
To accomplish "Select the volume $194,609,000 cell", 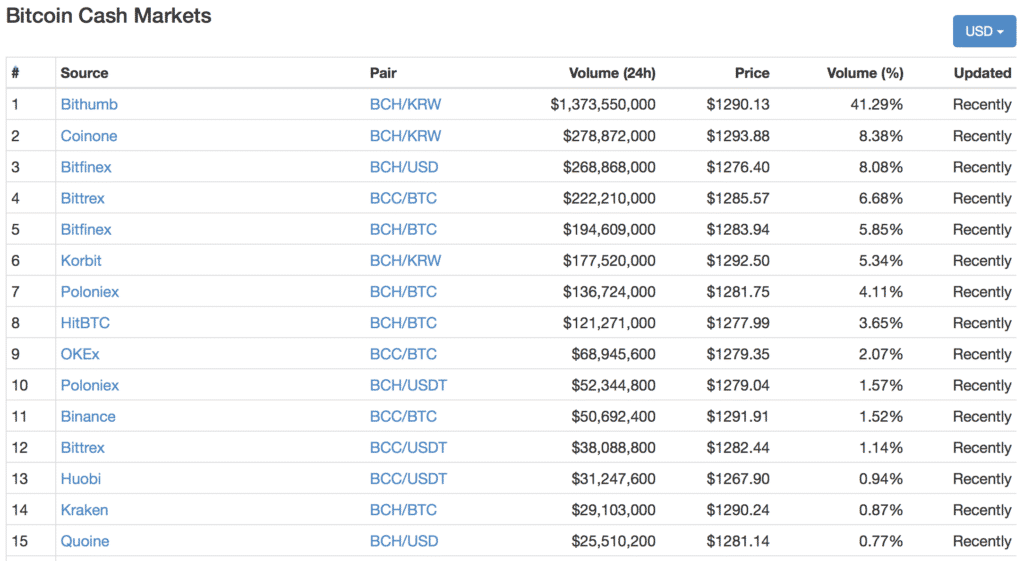I will (609, 230).
